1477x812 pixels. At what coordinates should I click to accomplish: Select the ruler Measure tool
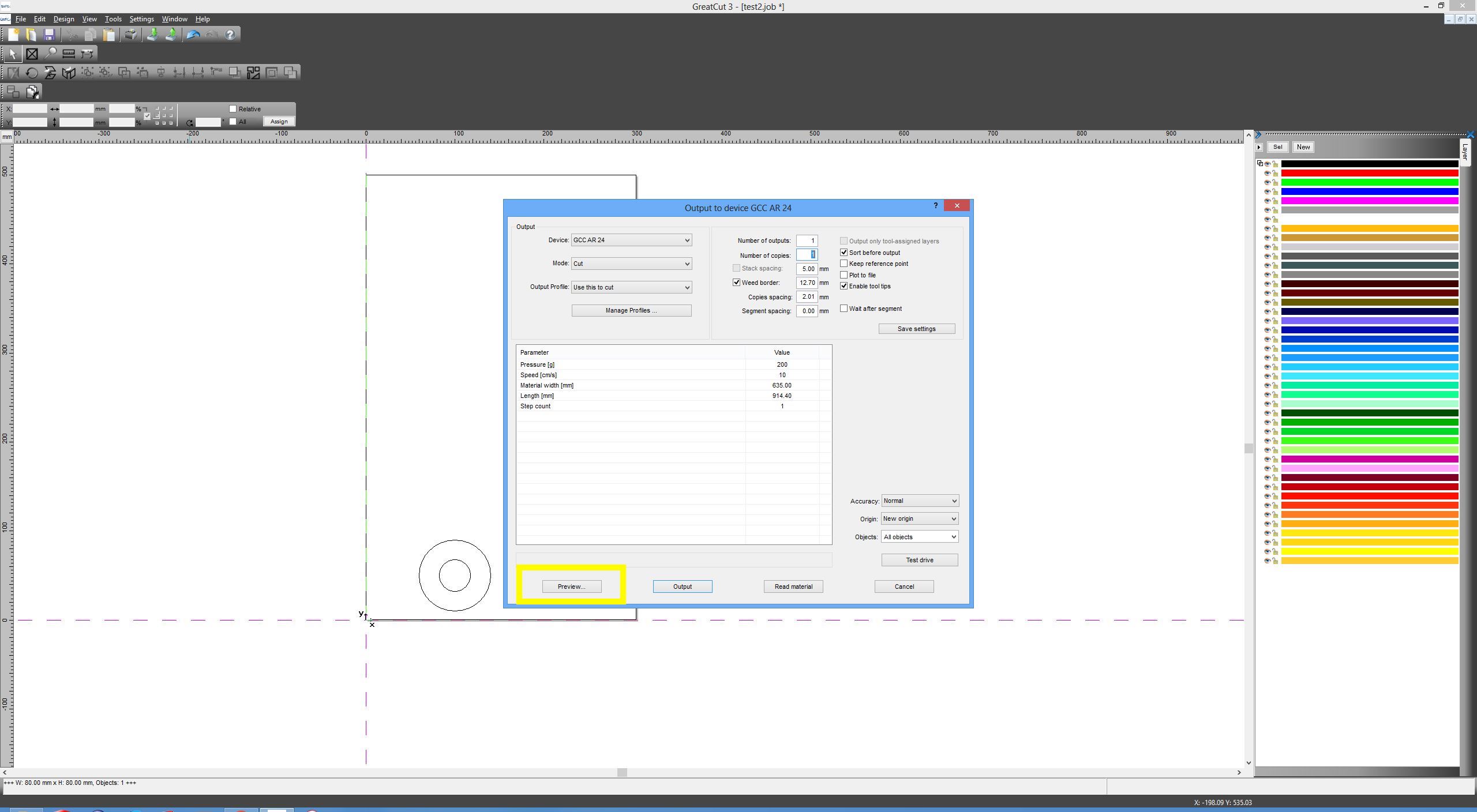click(69, 54)
